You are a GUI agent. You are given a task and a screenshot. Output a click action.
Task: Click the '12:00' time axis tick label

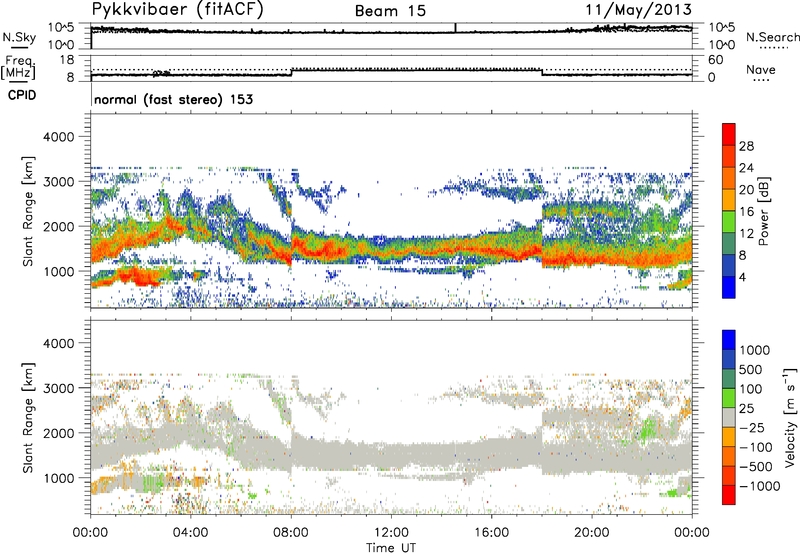(391, 533)
